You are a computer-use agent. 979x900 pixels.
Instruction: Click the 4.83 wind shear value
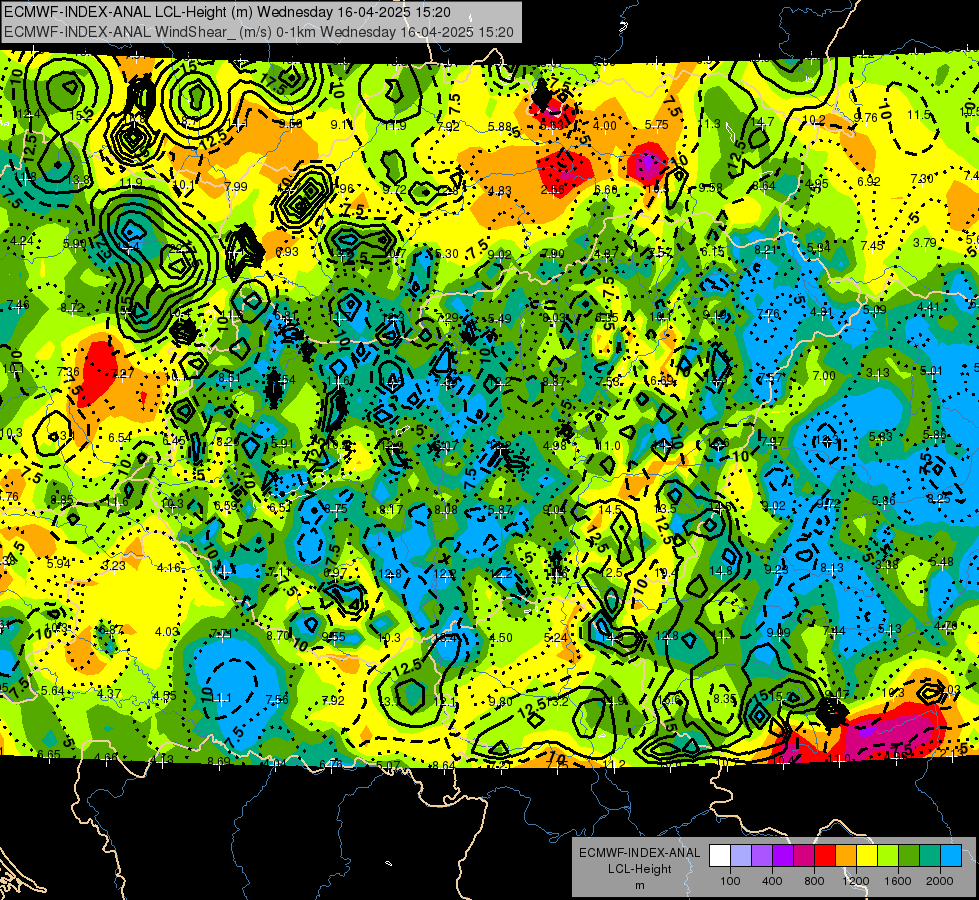point(499,190)
